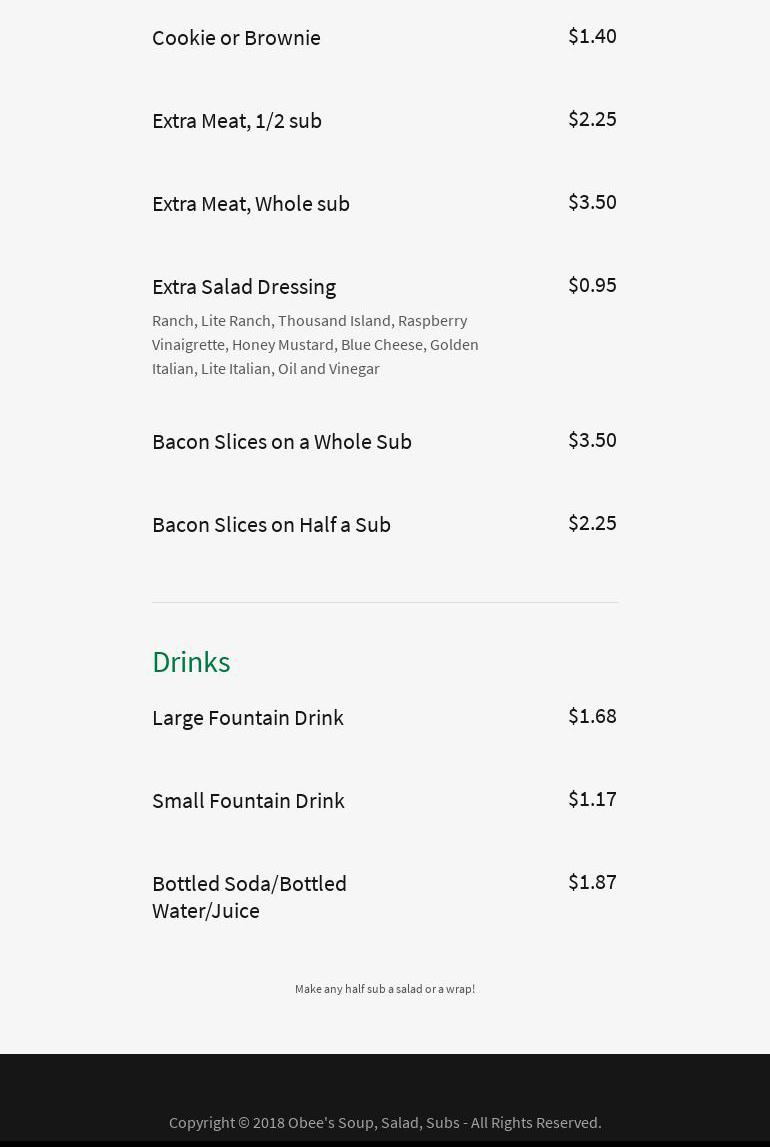Click the $1.17 Small Fountain Drink price

592,799
